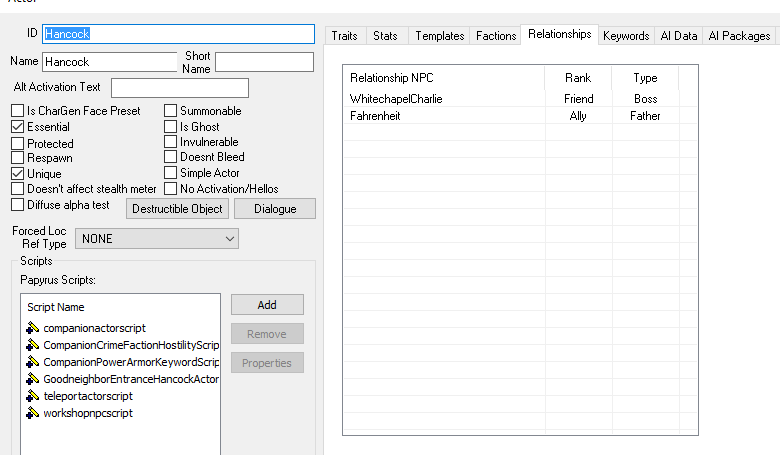
Task: Enable the Invulnerable checkbox
Action: coord(170,142)
